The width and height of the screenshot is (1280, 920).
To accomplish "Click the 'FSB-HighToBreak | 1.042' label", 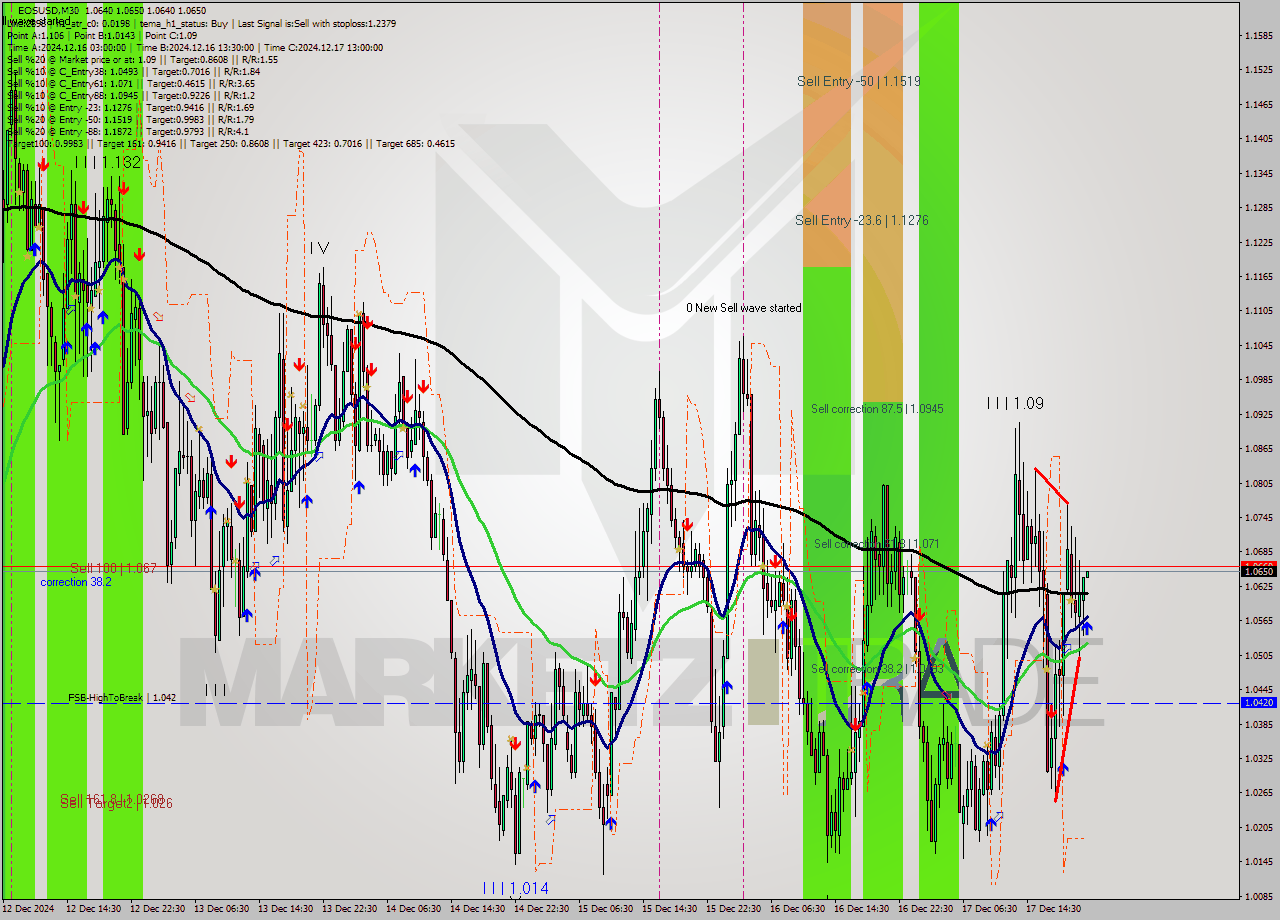I will [x=122, y=698].
